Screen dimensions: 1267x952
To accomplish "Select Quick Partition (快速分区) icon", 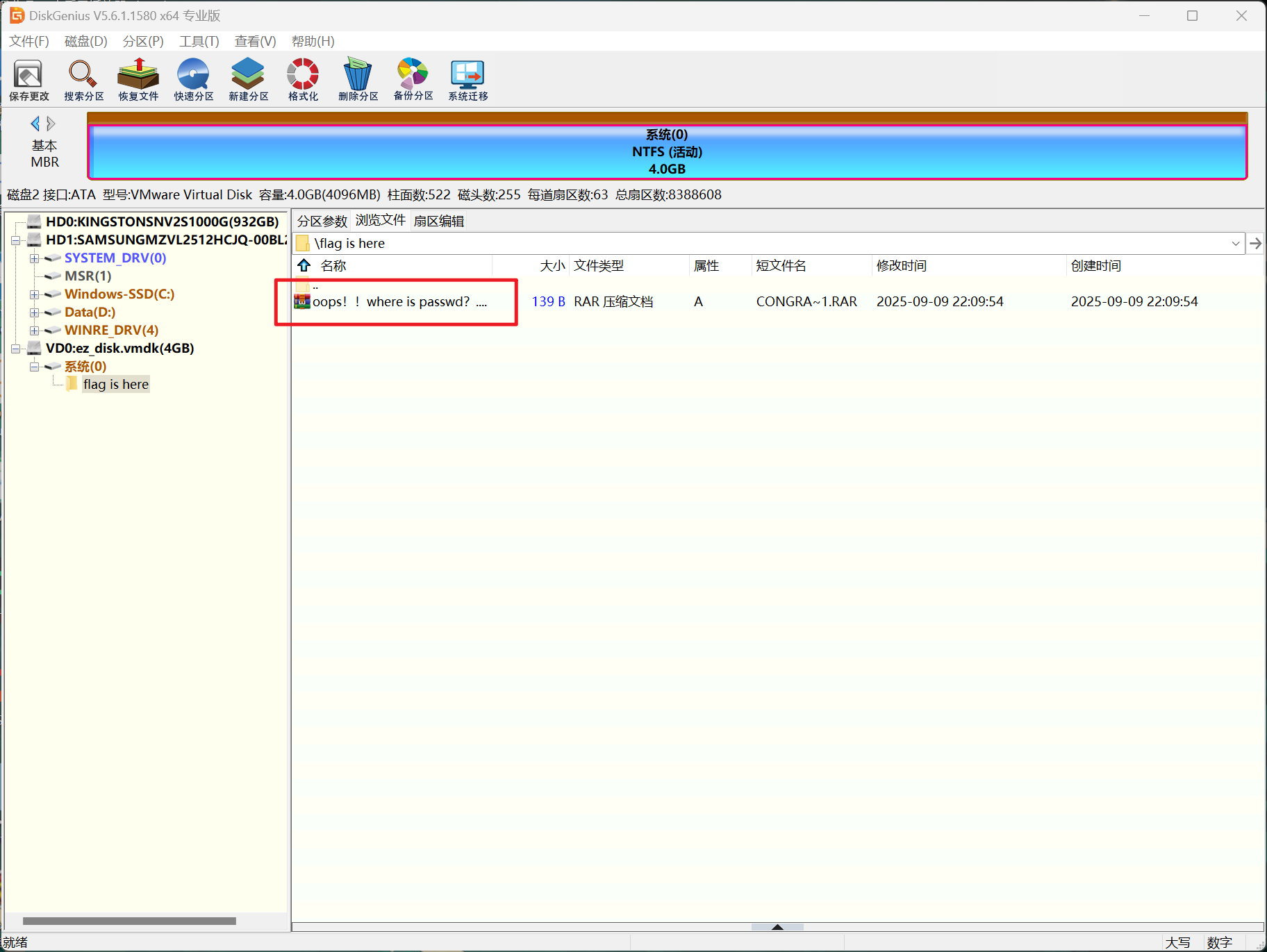I will coord(193,79).
